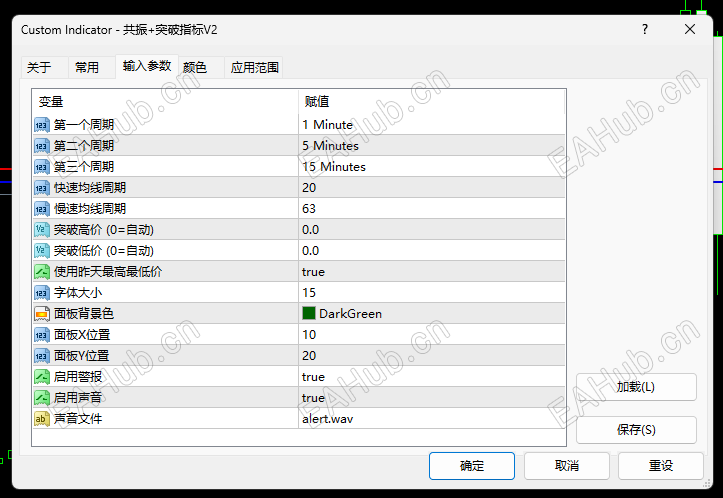Click the string icon beside 声音文件
This screenshot has width=723, height=498.
(41, 419)
